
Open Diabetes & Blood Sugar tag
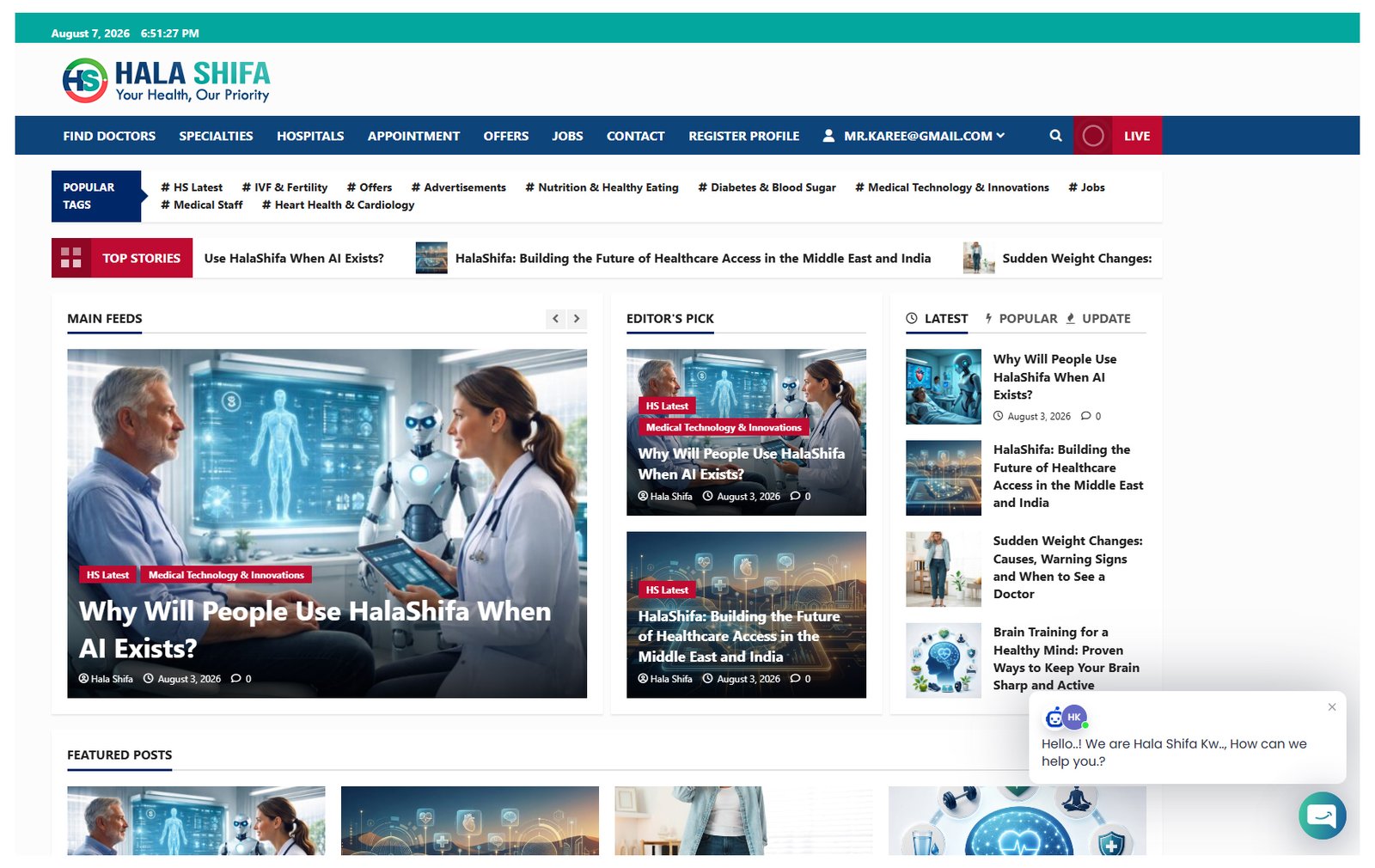point(767,187)
